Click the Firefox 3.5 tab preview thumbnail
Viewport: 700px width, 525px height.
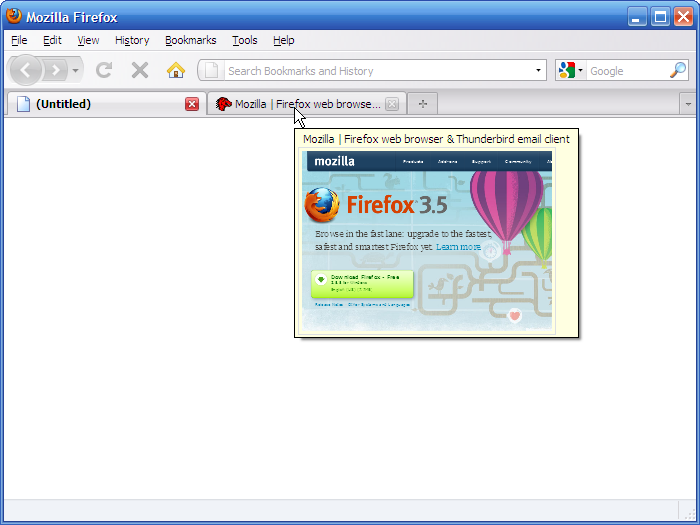point(427,241)
